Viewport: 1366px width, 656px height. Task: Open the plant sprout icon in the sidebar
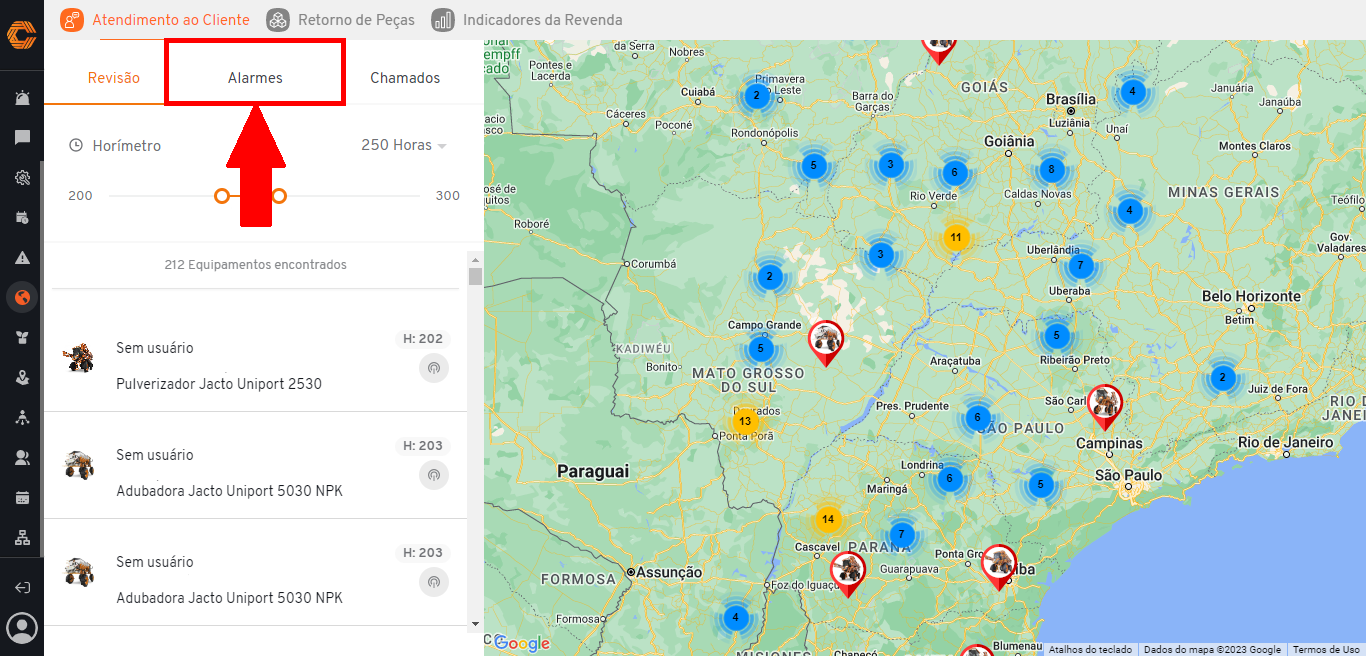pyautogui.click(x=22, y=337)
